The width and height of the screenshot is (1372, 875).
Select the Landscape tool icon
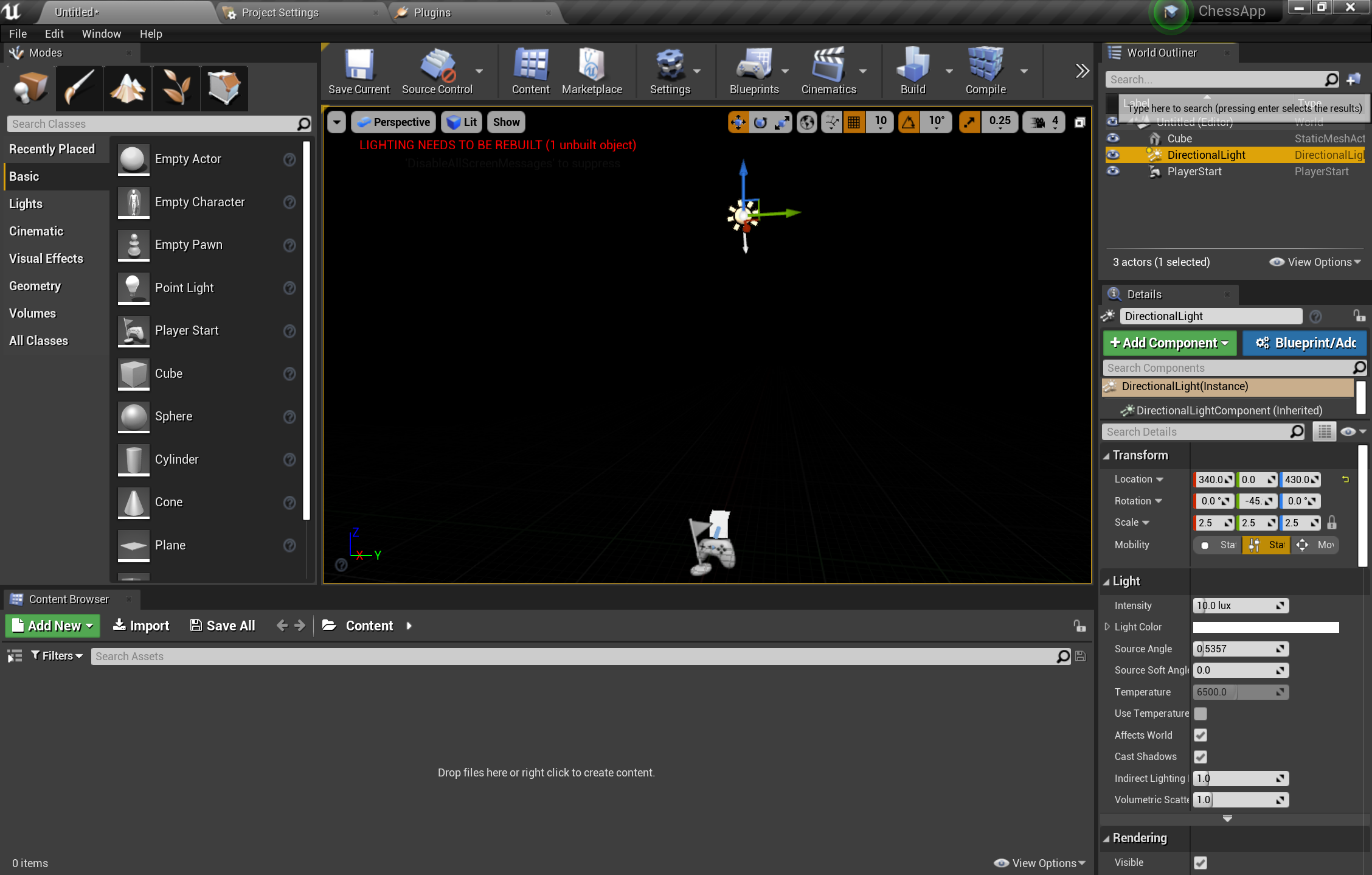coord(127,87)
